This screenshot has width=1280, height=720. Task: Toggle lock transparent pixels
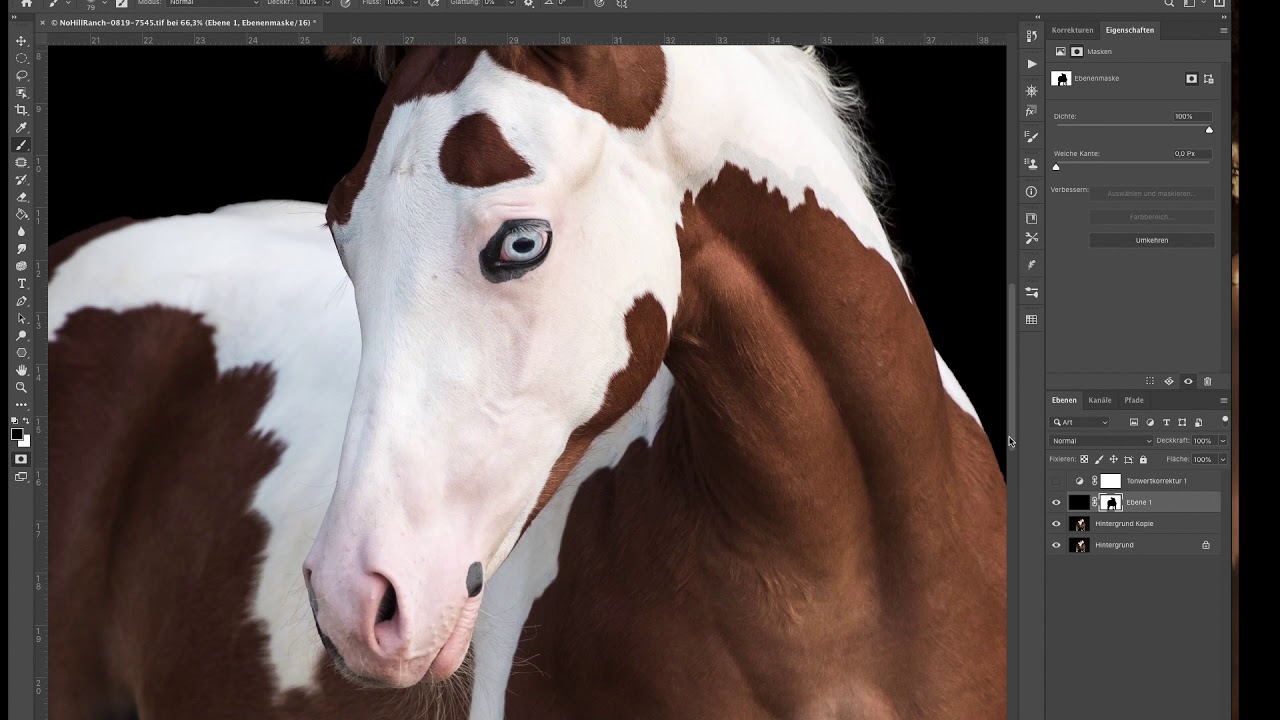point(1084,460)
